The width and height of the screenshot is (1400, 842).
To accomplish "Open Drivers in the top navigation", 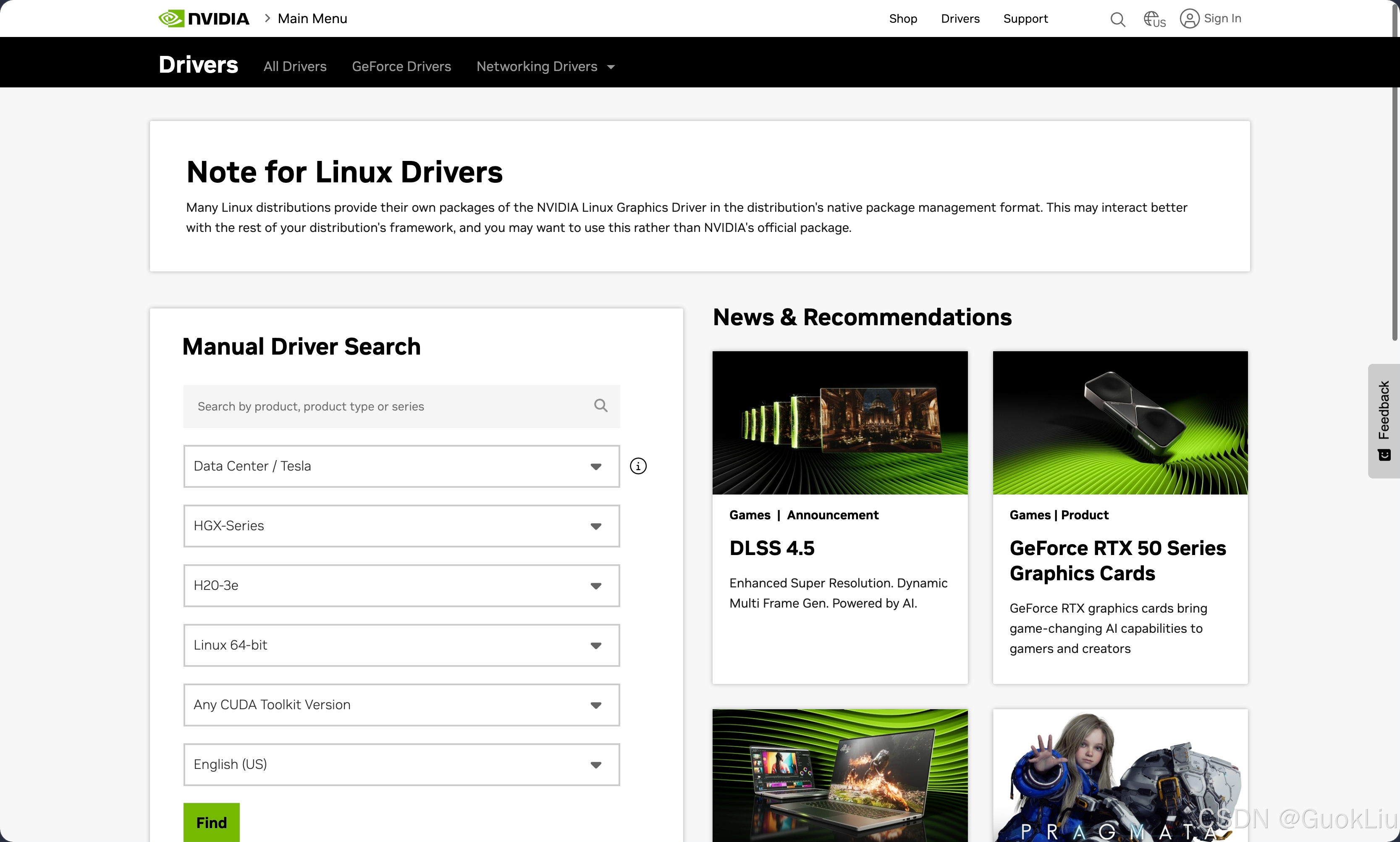I will [x=960, y=19].
